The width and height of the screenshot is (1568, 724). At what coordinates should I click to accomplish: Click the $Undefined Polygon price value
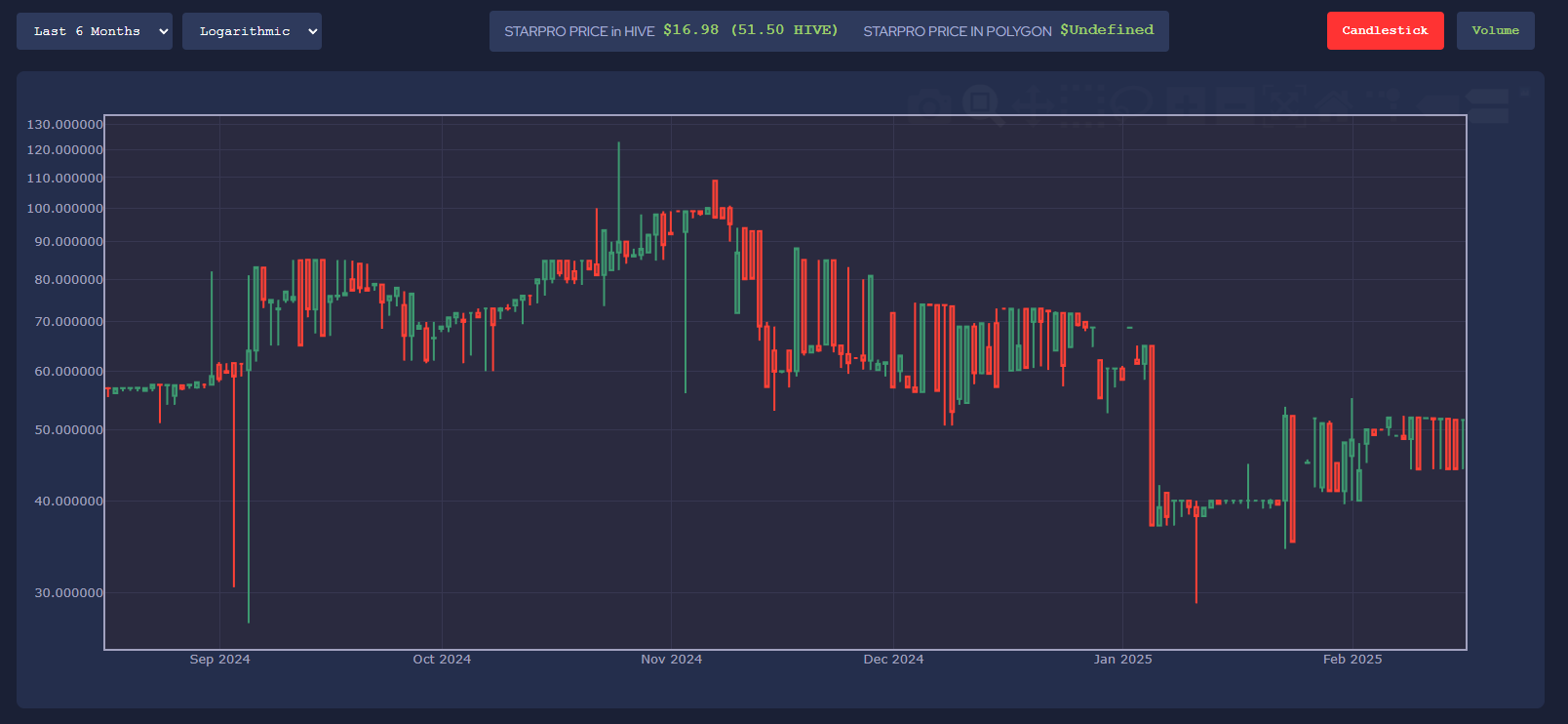point(1107,30)
